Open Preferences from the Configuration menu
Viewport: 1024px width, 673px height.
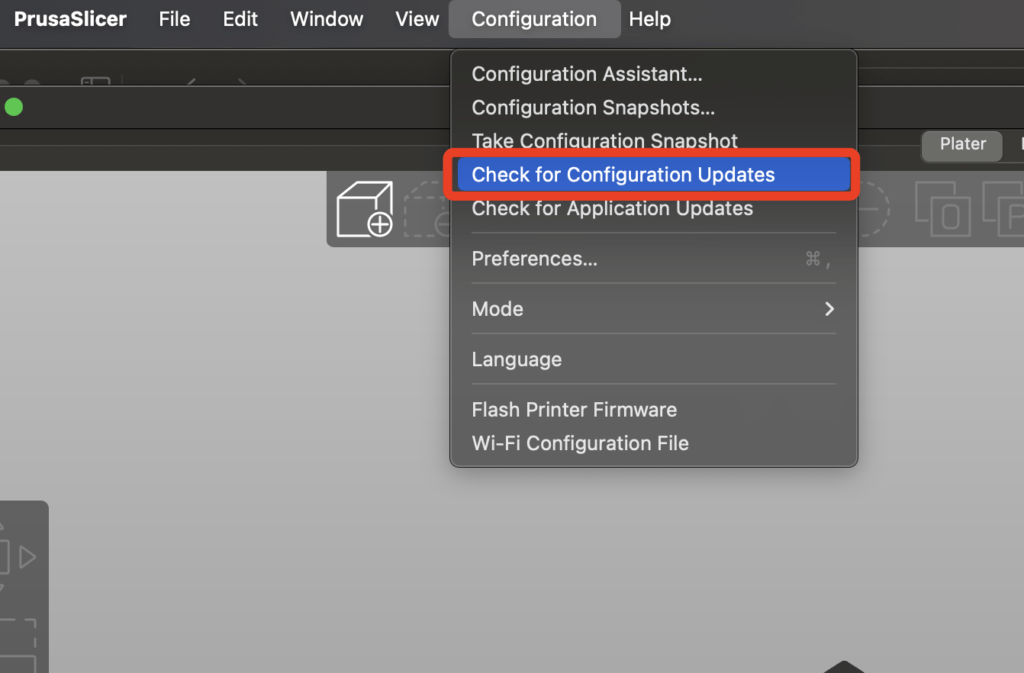point(535,259)
